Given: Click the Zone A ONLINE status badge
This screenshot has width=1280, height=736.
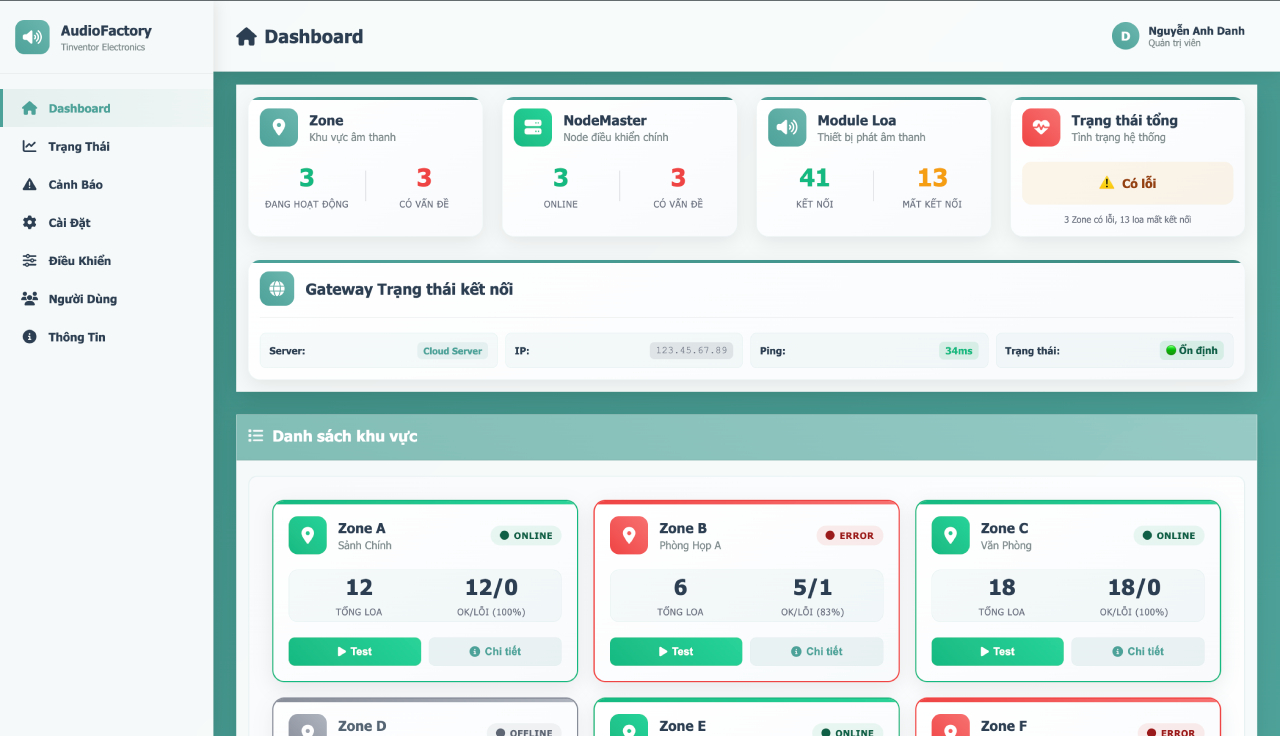Looking at the screenshot, I should click(526, 536).
